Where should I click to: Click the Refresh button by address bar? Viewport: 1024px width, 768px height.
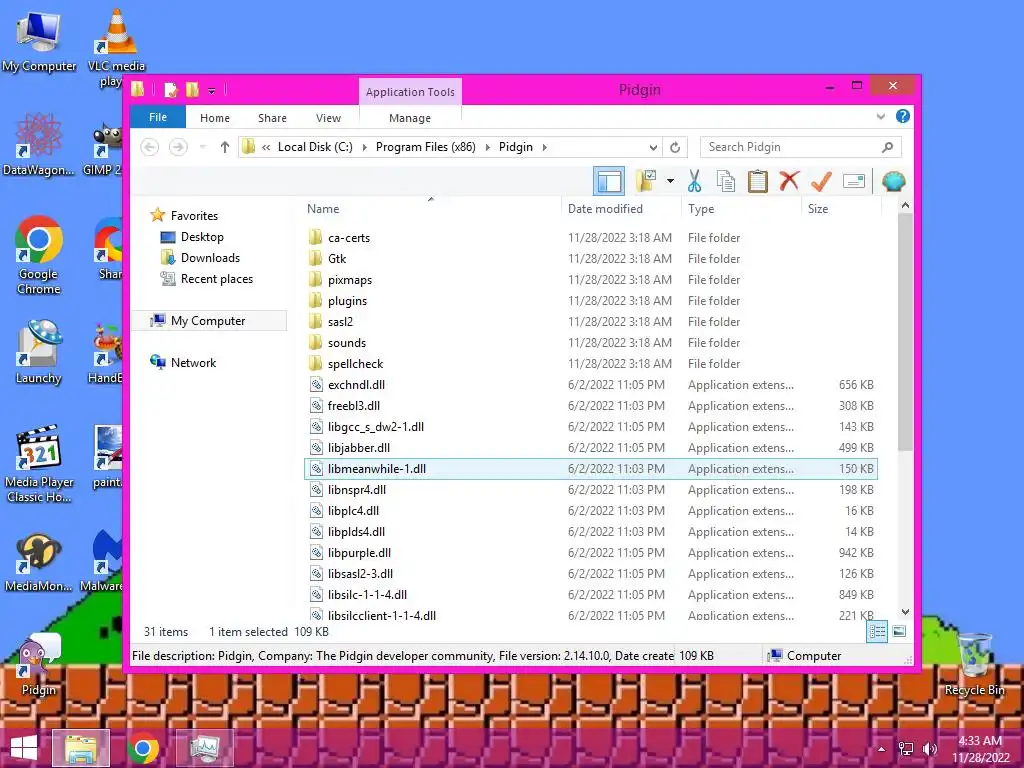[x=675, y=147]
